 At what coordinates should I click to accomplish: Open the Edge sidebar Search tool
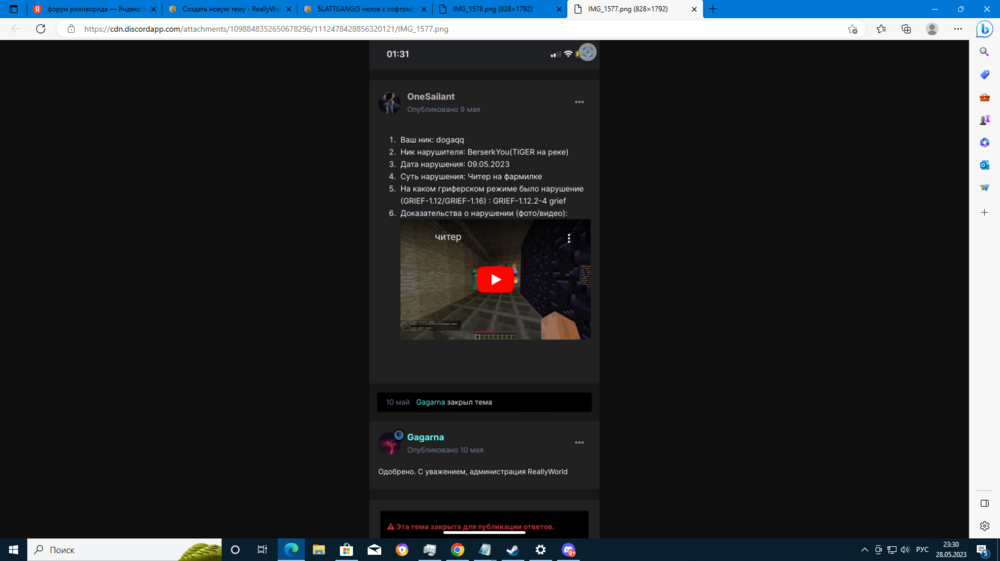click(x=984, y=52)
